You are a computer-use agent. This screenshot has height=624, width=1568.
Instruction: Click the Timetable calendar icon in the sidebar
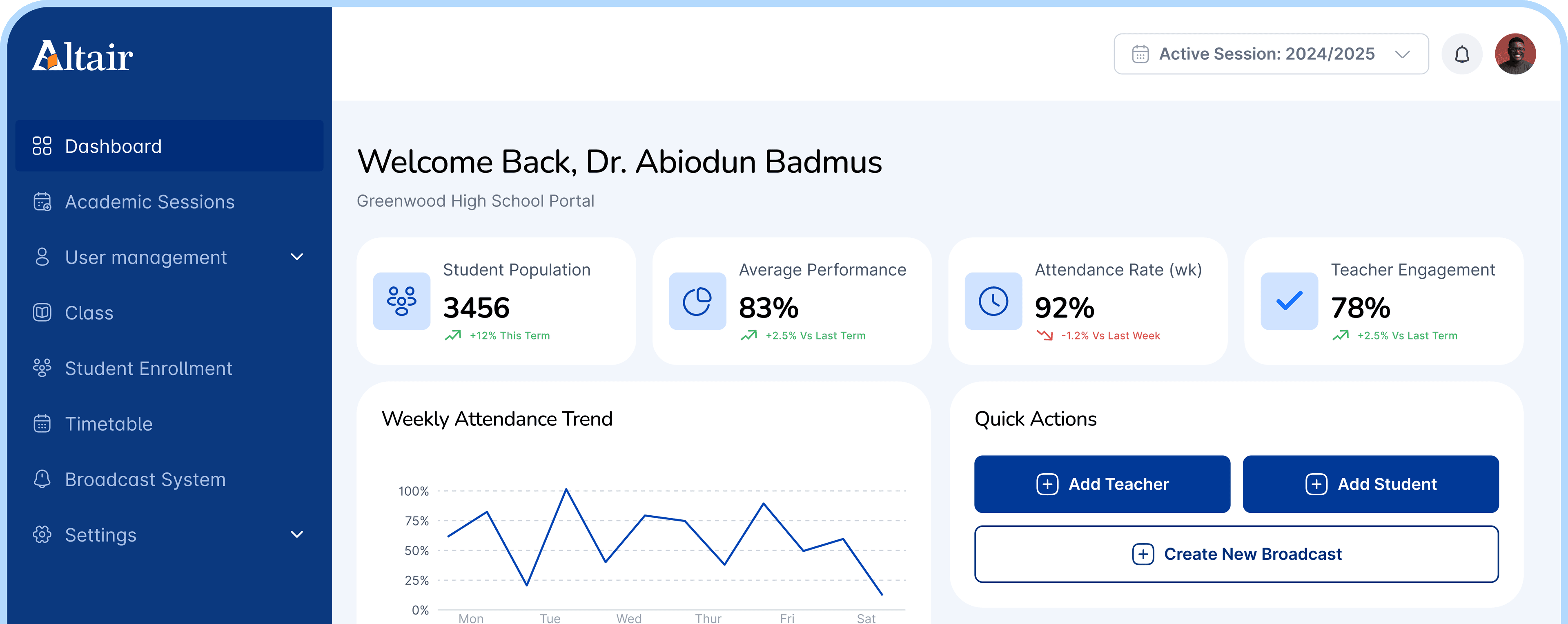42,423
